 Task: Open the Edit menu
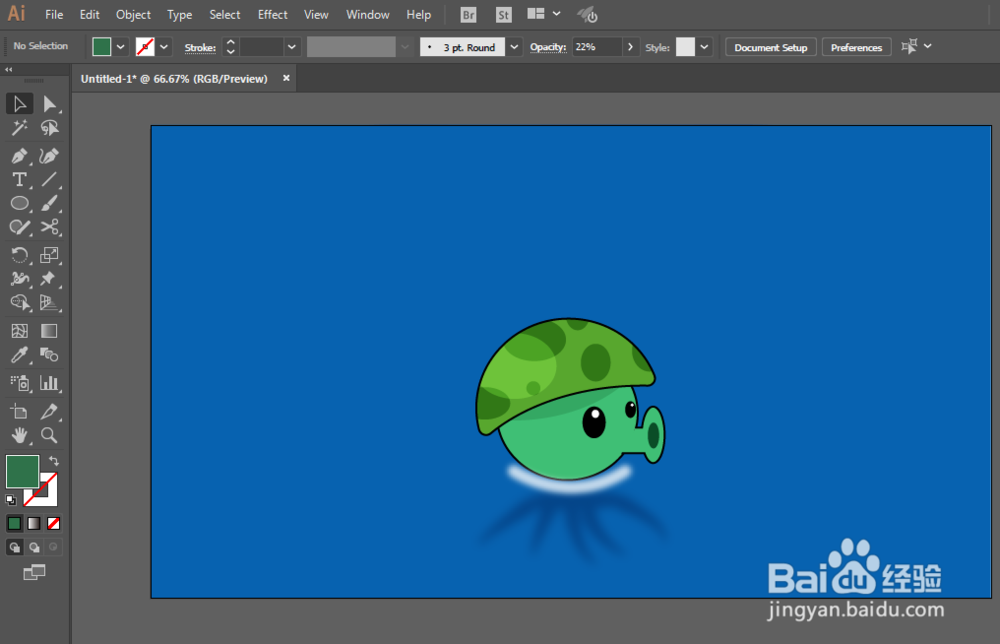[89, 15]
